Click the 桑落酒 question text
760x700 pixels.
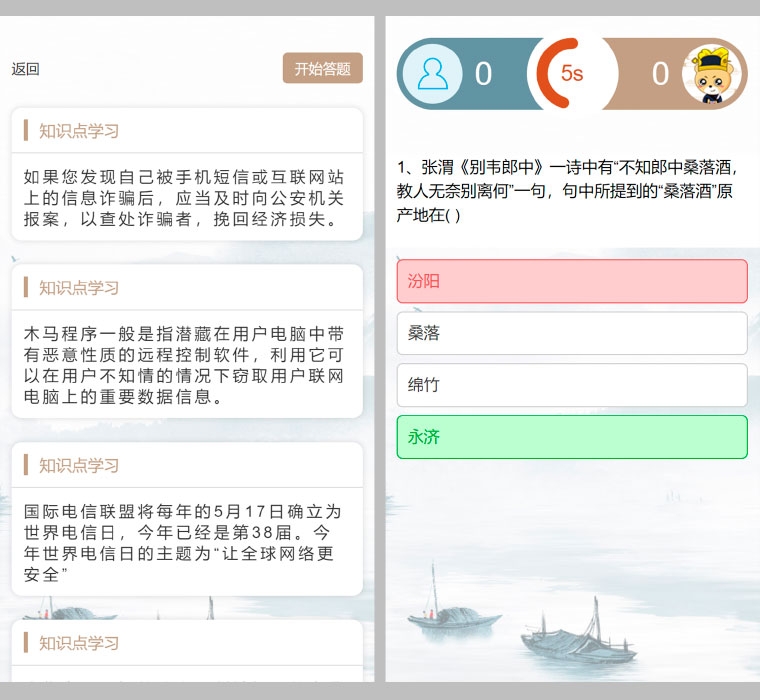(x=570, y=190)
